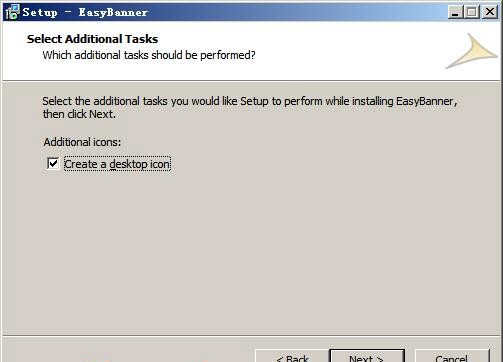This screenshot has height=362, width=503.
Task: Click the 'Select the additional tasks' instruction line
Action: coord(250,101)
